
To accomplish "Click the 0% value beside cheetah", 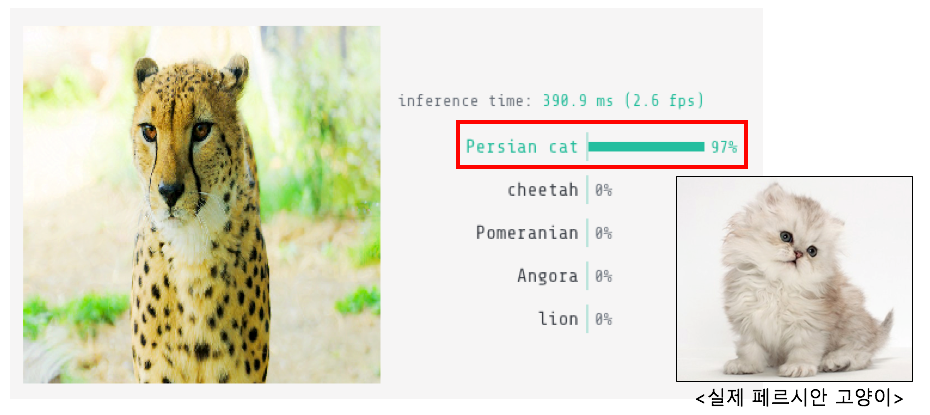I will tap(603, 190).
